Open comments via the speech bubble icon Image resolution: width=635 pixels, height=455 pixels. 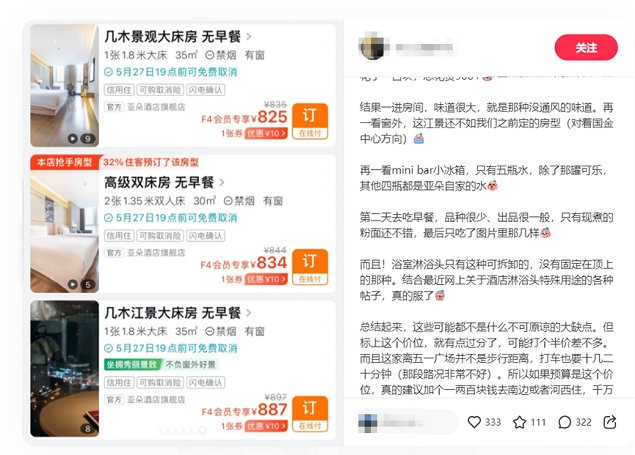(x=565, y=422)
